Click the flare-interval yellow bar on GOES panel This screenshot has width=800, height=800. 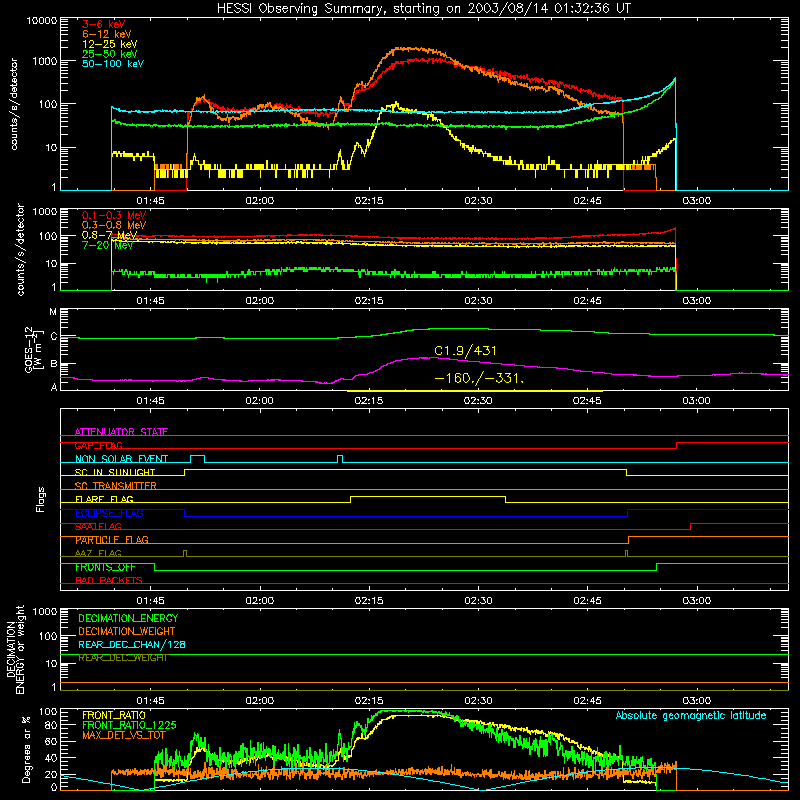coord(474,391)
